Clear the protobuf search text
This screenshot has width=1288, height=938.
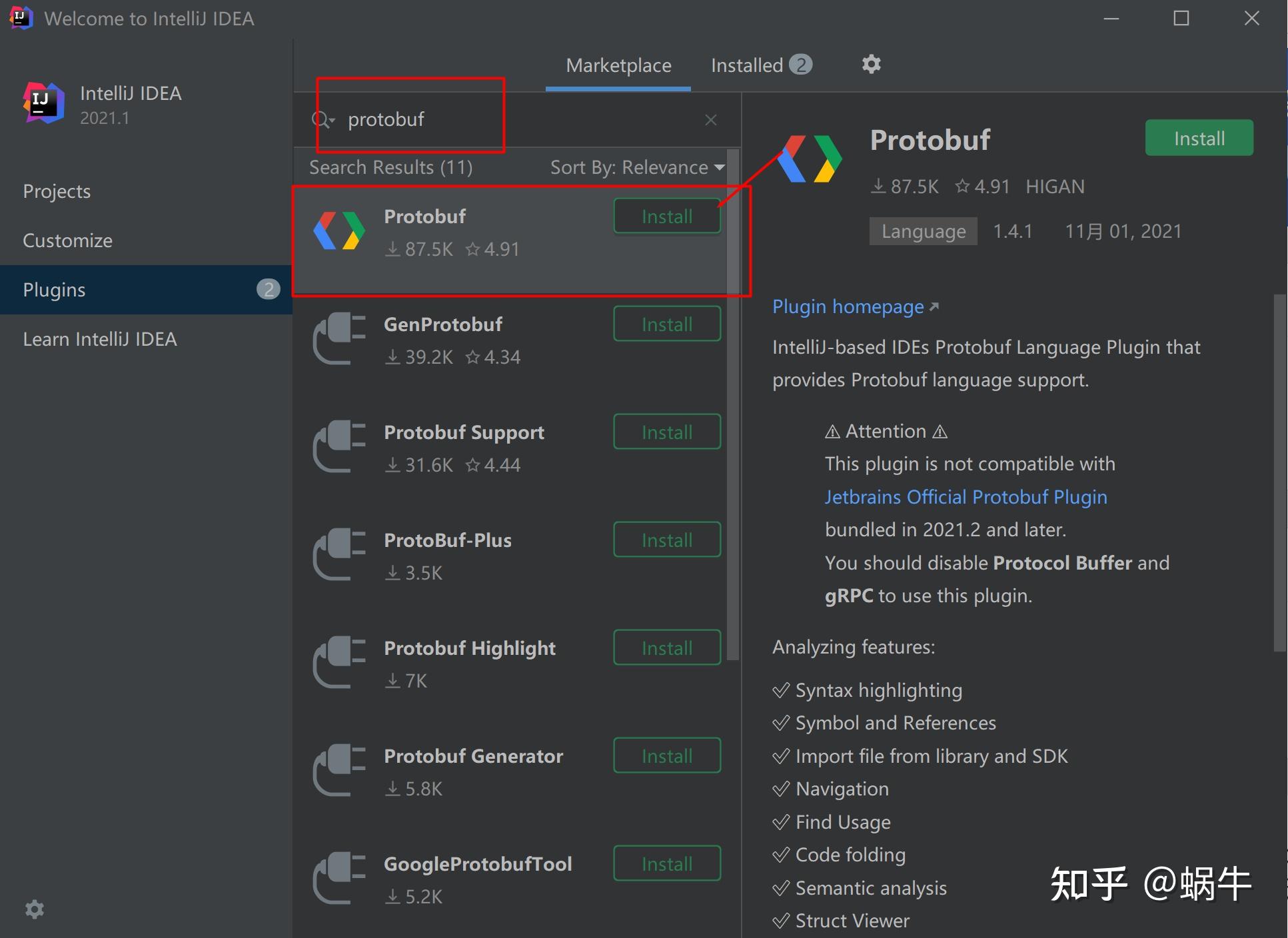pos(711,120)
